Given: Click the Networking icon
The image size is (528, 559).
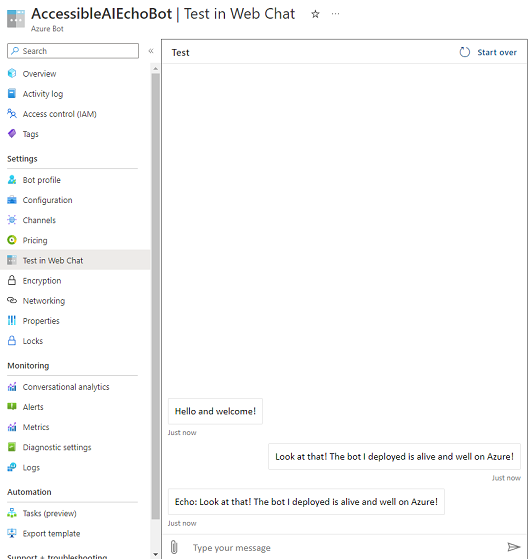Looking at the screenshot, I should tap(12, 301).
